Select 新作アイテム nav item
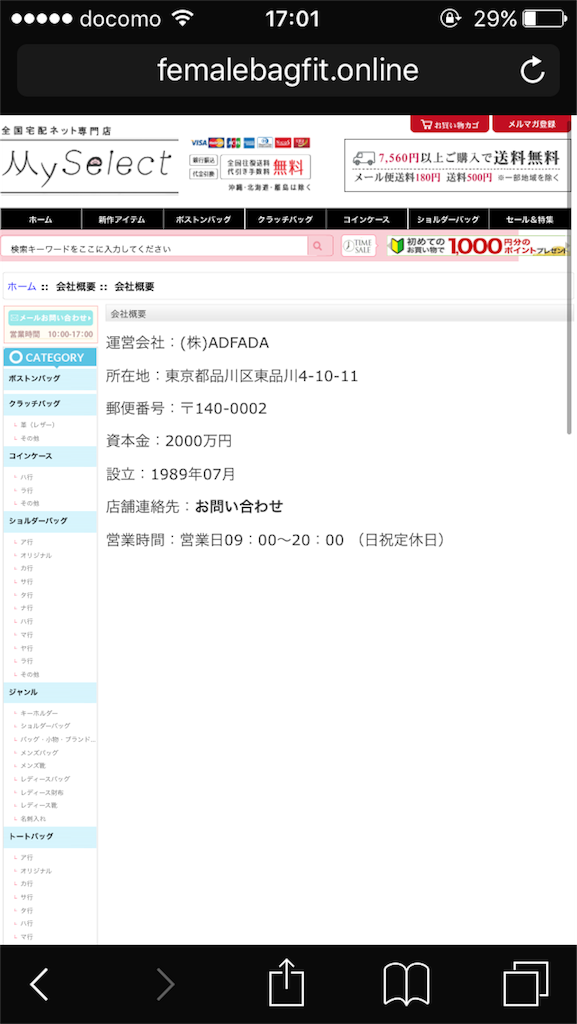The image size is (577, 1024). pos(122,219)
